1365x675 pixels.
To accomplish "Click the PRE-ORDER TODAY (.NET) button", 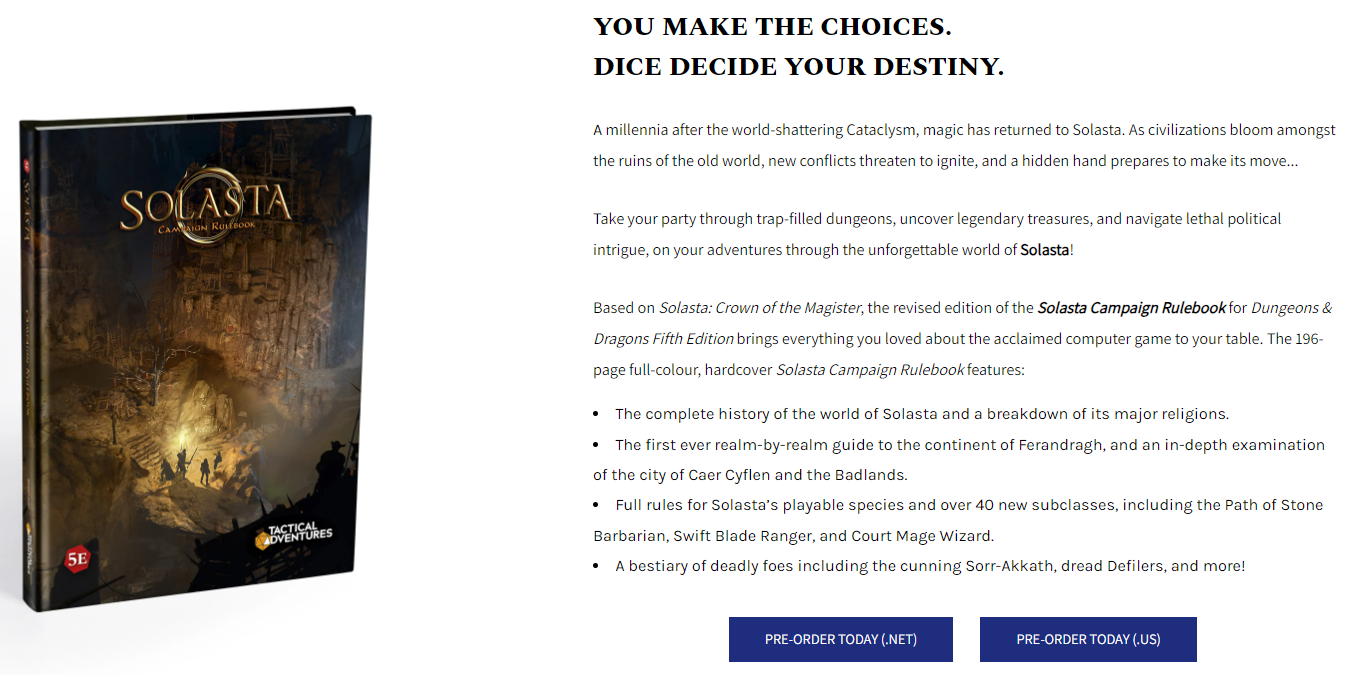I will 840,639.
